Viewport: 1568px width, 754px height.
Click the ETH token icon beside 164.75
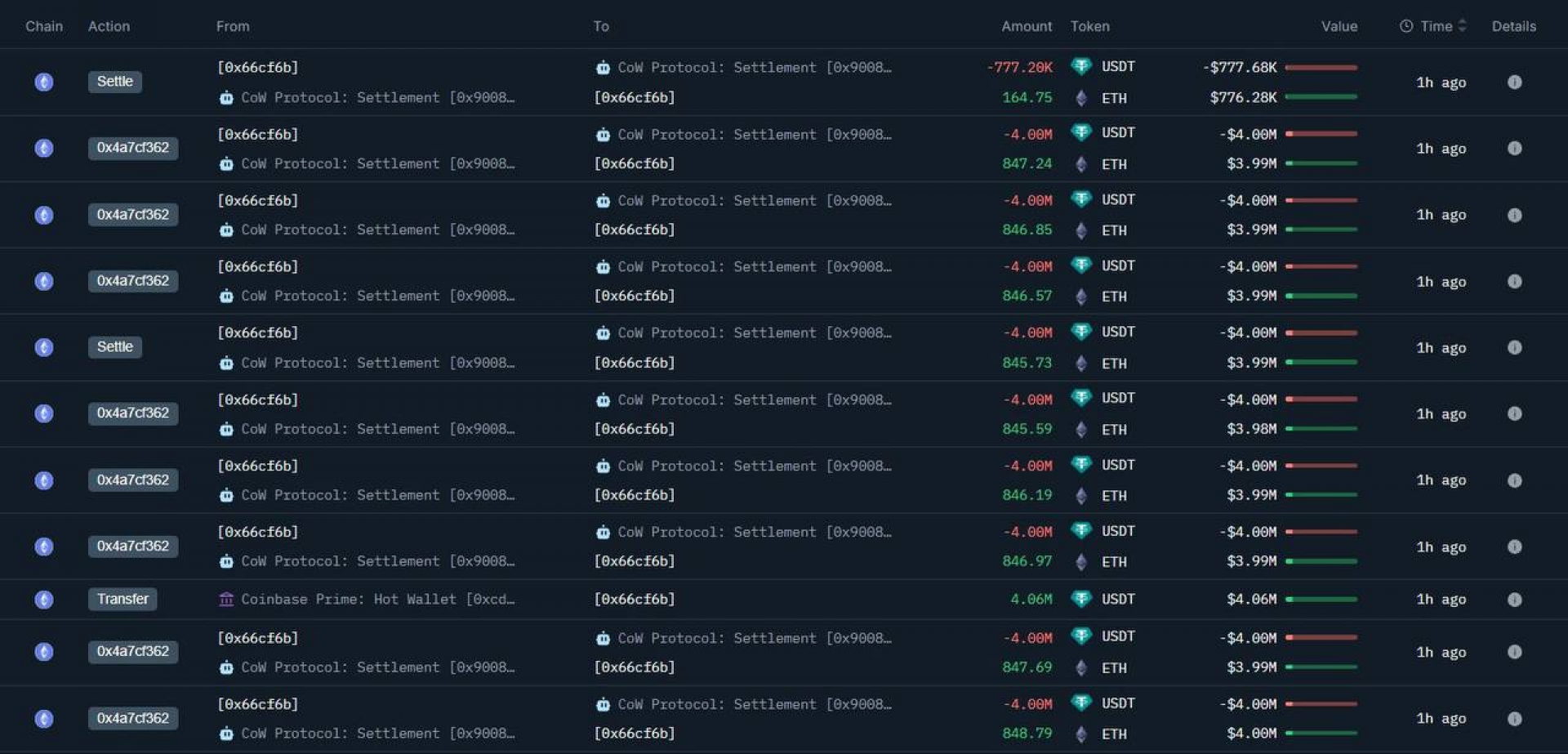(1081, 98)
